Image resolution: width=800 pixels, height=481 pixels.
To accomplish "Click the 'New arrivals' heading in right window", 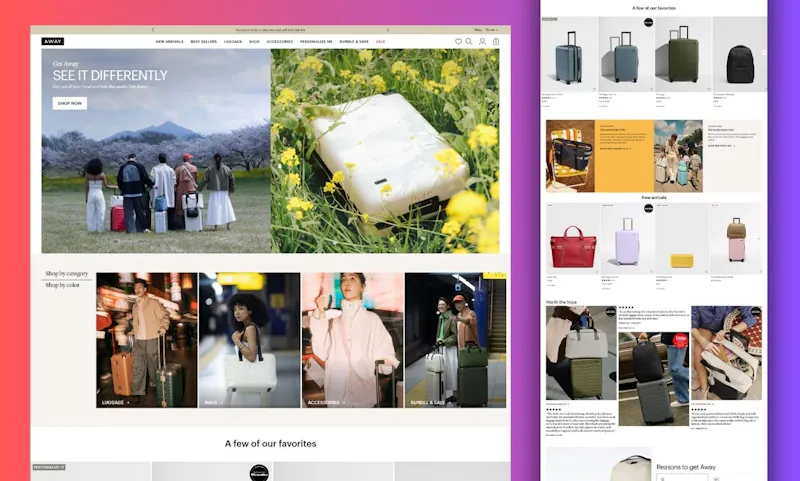I will (654, 197).
